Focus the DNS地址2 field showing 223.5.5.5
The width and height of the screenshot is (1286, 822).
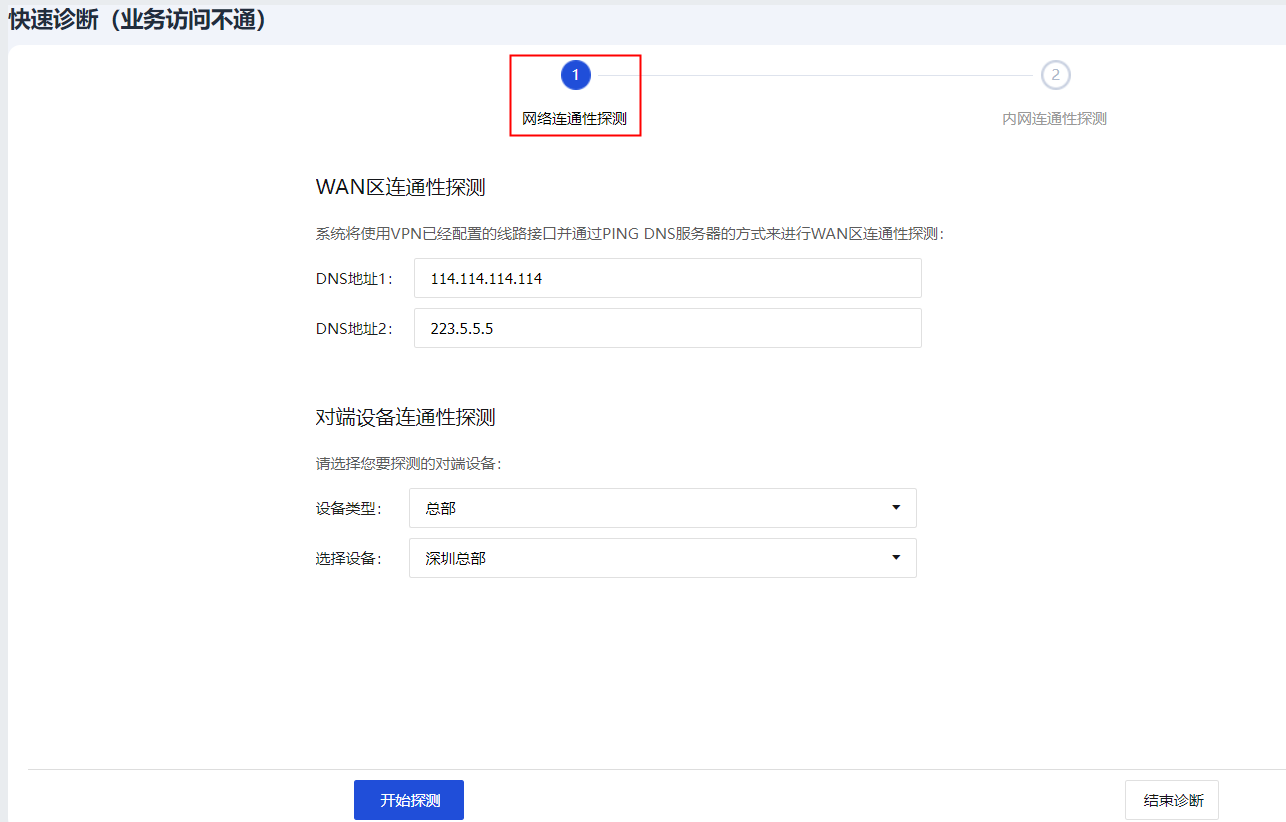coord(667,328)
